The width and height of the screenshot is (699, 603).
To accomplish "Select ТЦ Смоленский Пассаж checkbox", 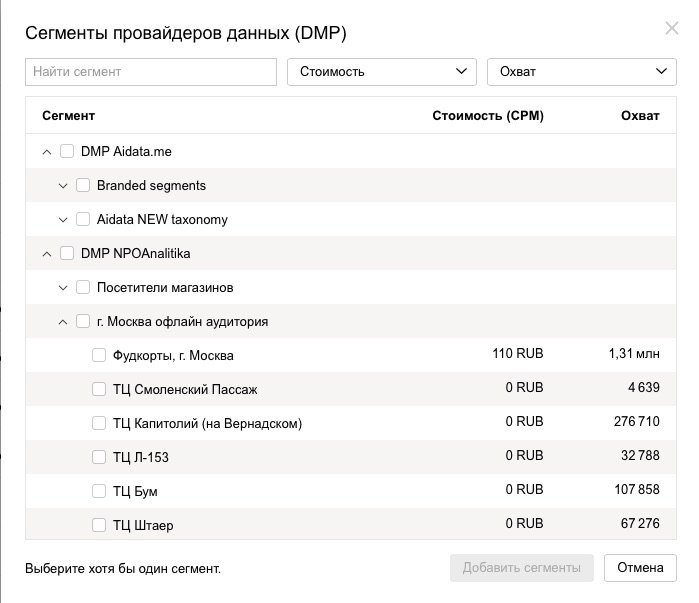I will pyautogui.click(x=99, y=389).
